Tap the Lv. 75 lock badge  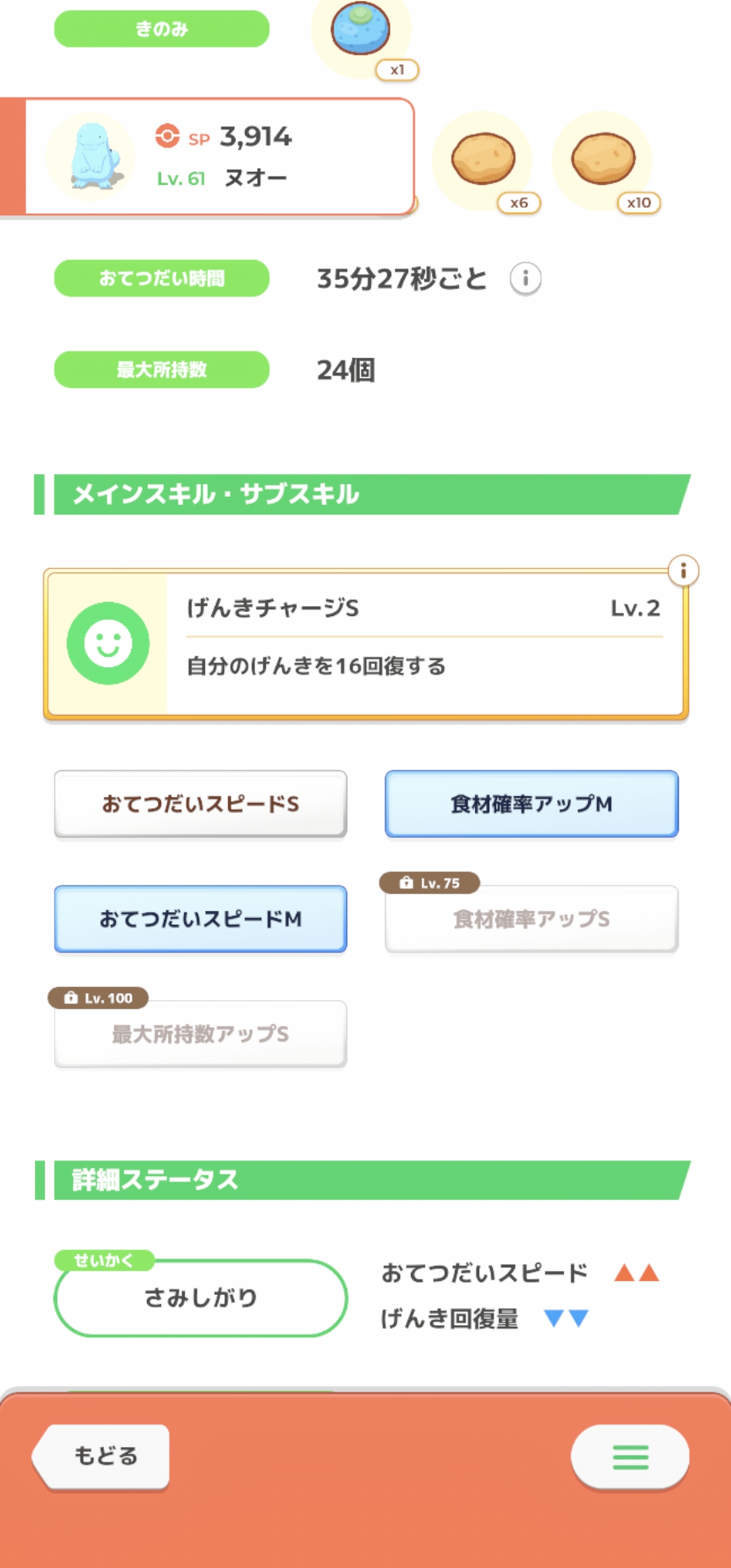tap(430, 883)
